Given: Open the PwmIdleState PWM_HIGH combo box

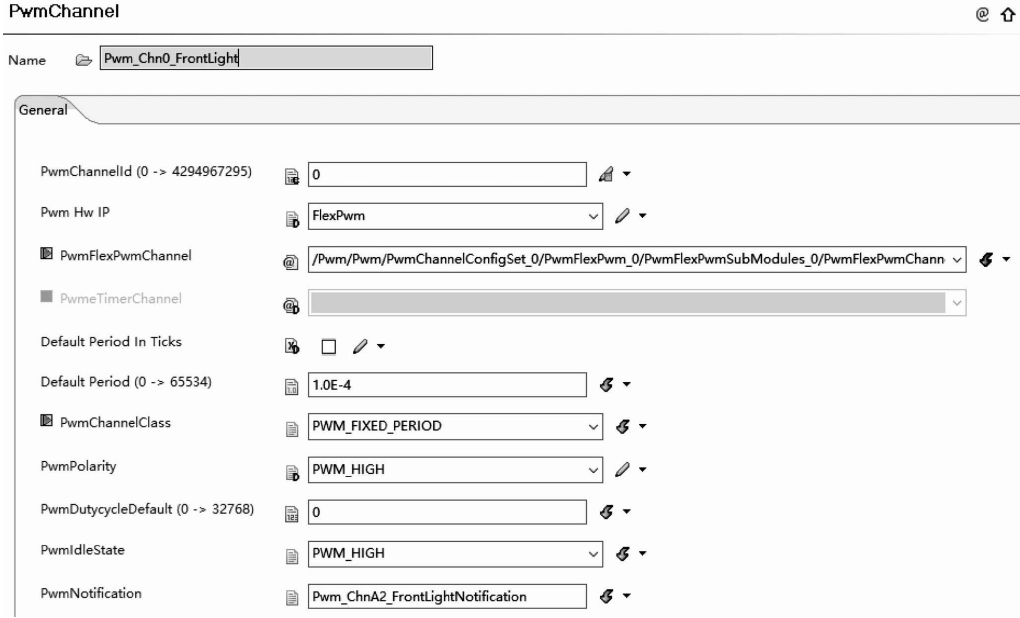Looking at the screenshot, I should click(455, 554).
